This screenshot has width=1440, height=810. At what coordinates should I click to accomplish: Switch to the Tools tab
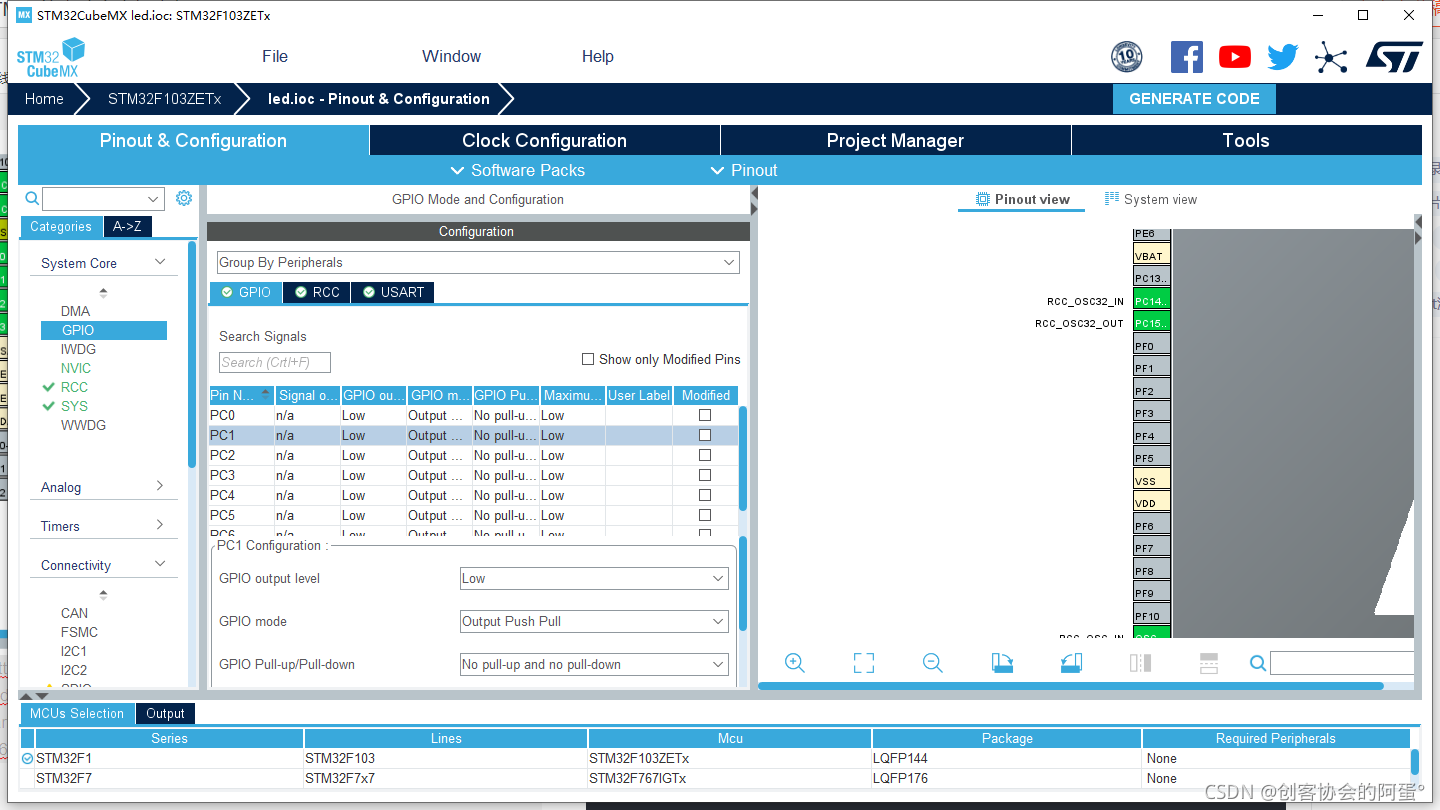click(1246, 140)
